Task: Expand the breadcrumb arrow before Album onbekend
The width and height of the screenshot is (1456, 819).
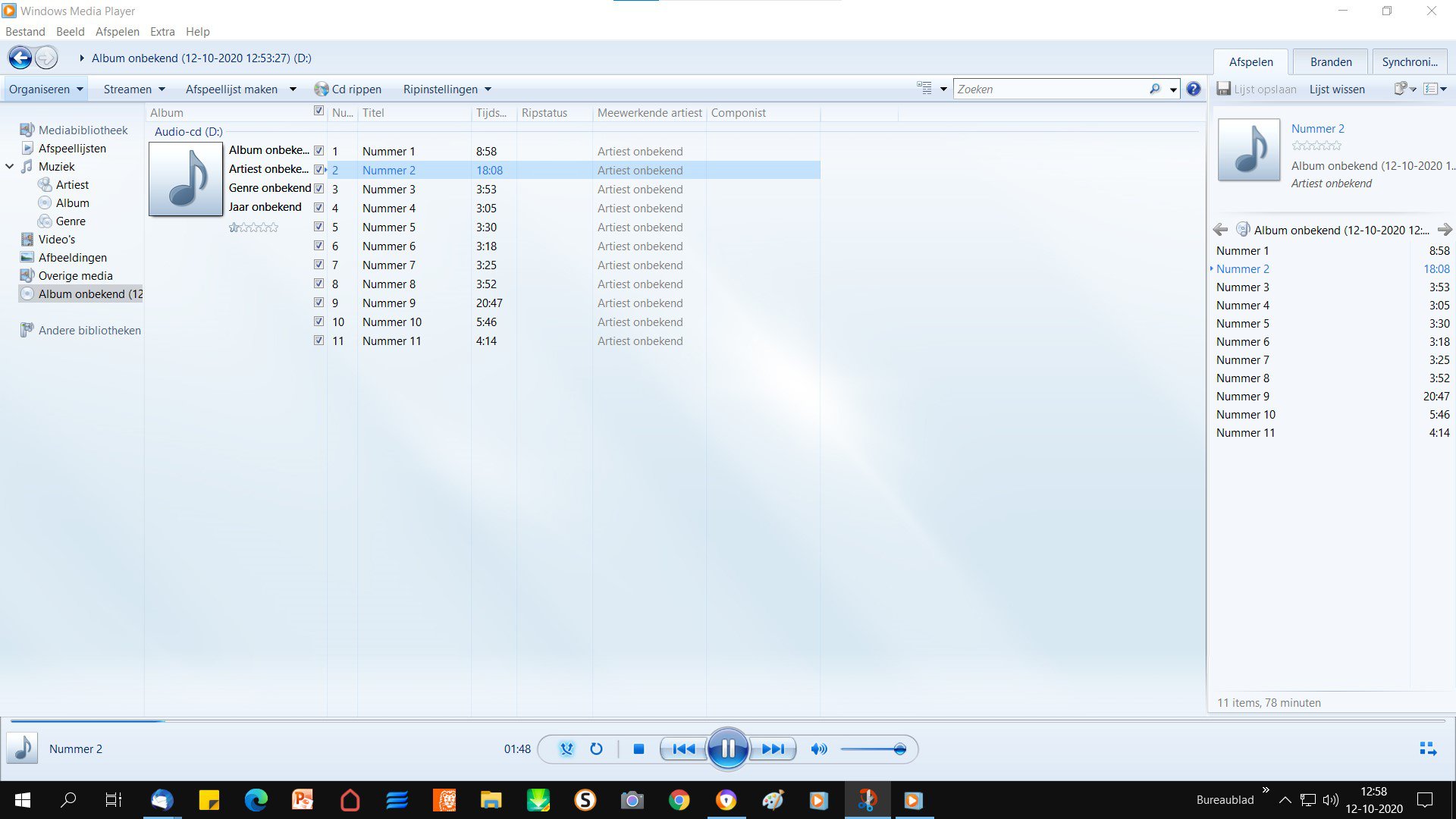Action: (82, 58)
